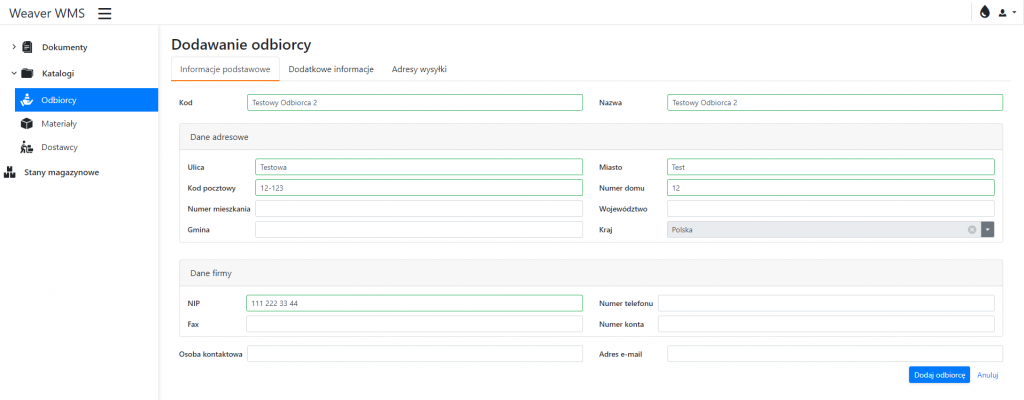Click the Weaver WMS title
The image size is (1024, 400).
[x=47, y=13]
